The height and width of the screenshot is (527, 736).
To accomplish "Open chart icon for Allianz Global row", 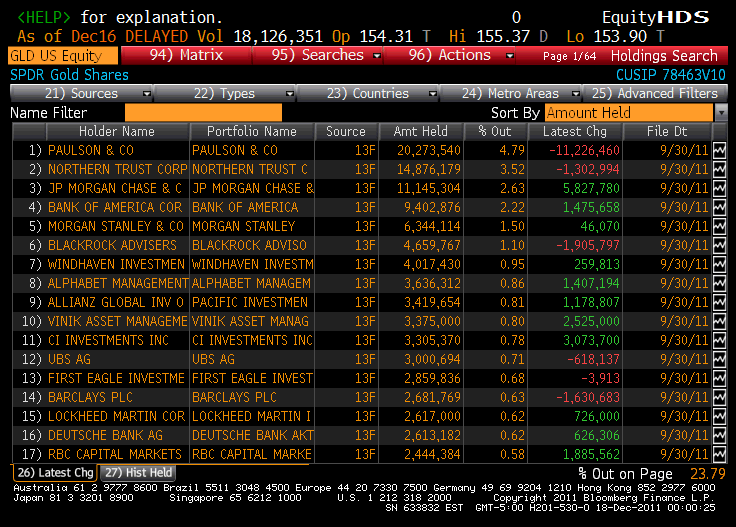I will (x=720, y=303).
